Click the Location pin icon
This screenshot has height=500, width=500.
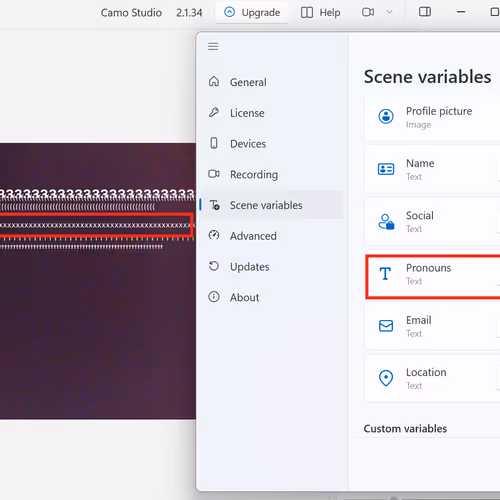(x=386, y=378)
